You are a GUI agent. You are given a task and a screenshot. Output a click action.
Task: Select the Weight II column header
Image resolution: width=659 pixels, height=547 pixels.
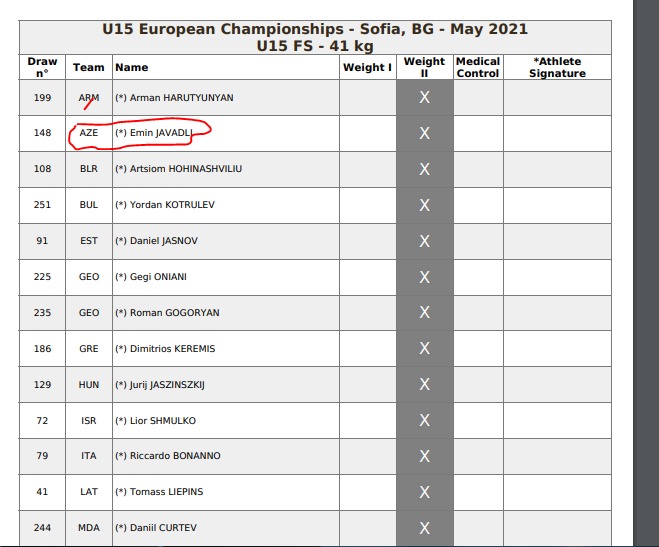pyautogui.click(x=424, y=67)
